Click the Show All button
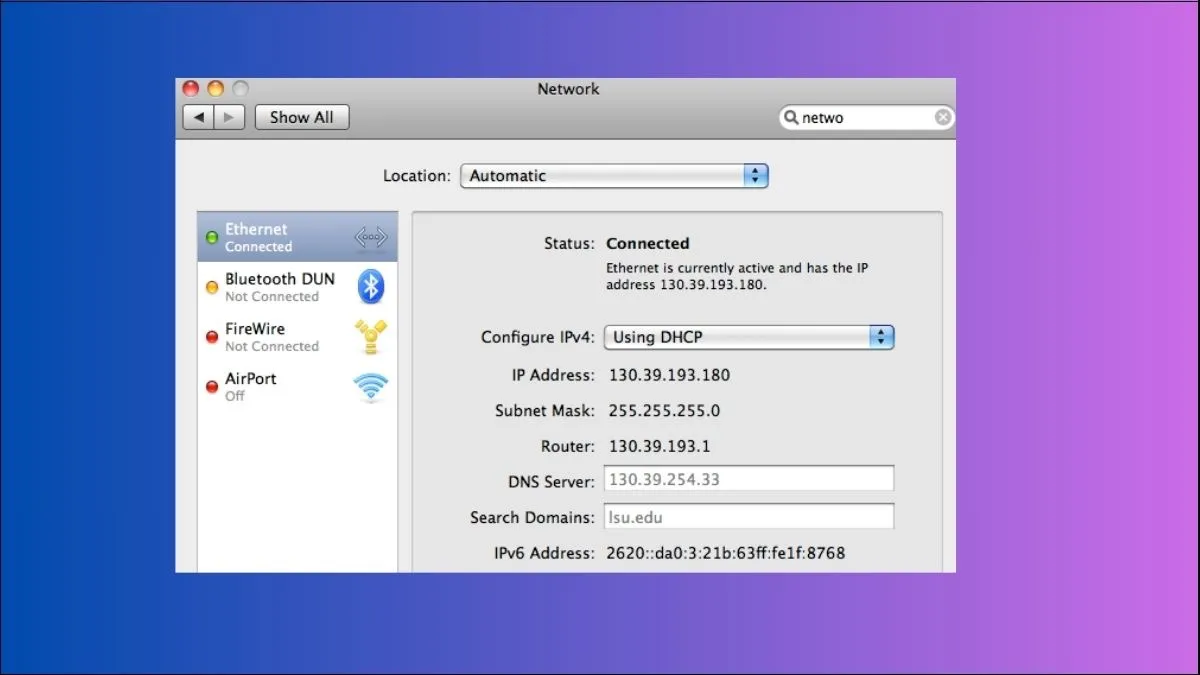 tap(301, 117)
